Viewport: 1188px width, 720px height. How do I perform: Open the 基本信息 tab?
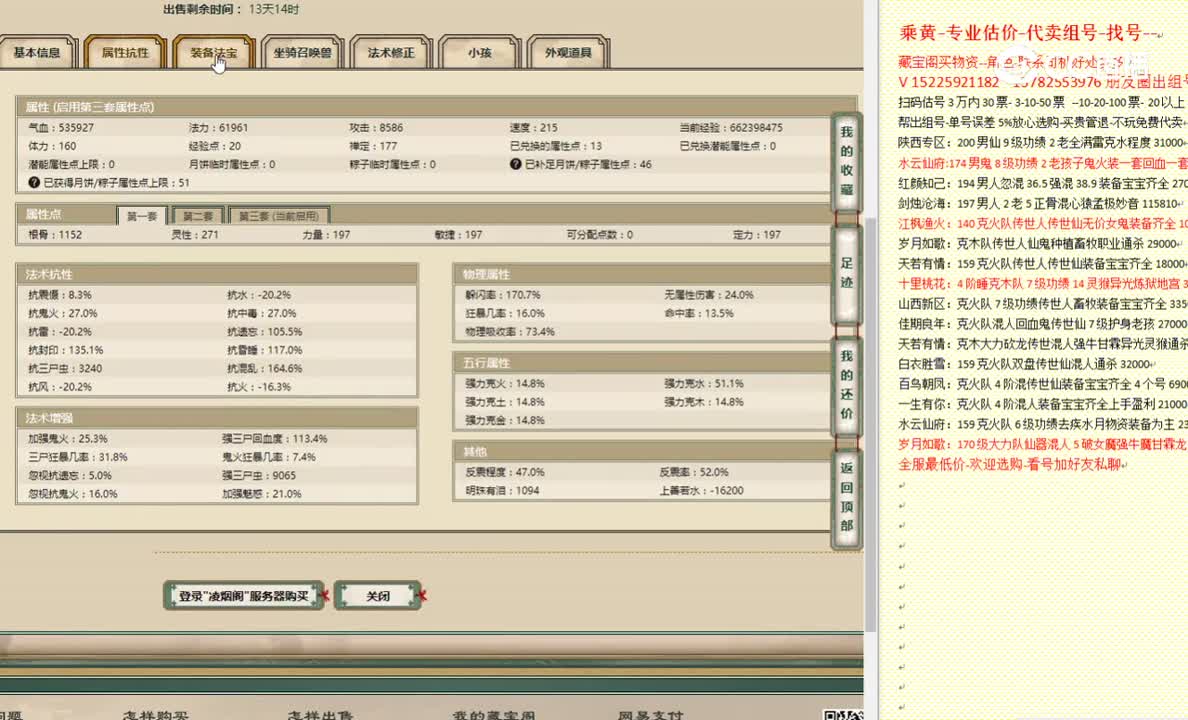tap(37, 52)
